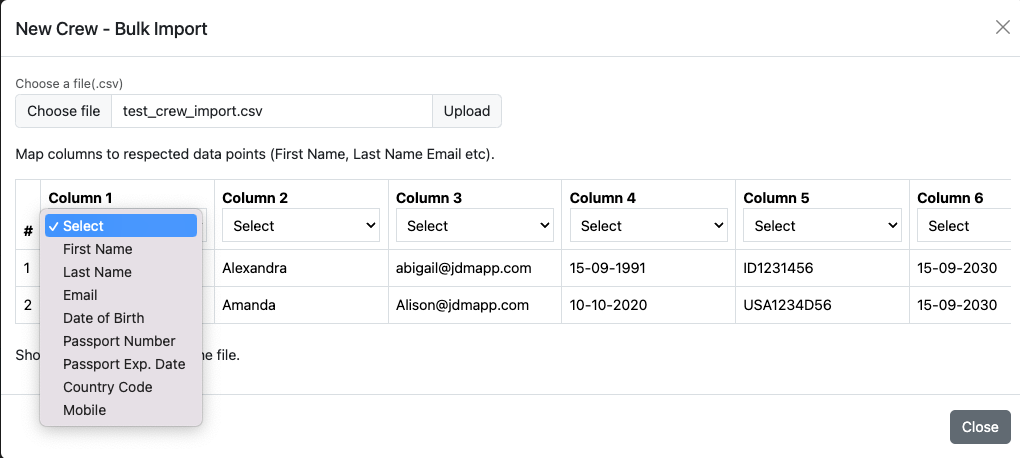1020x458 pixels.
Task: Choose Date of Birth option
Action: [103, 318]
